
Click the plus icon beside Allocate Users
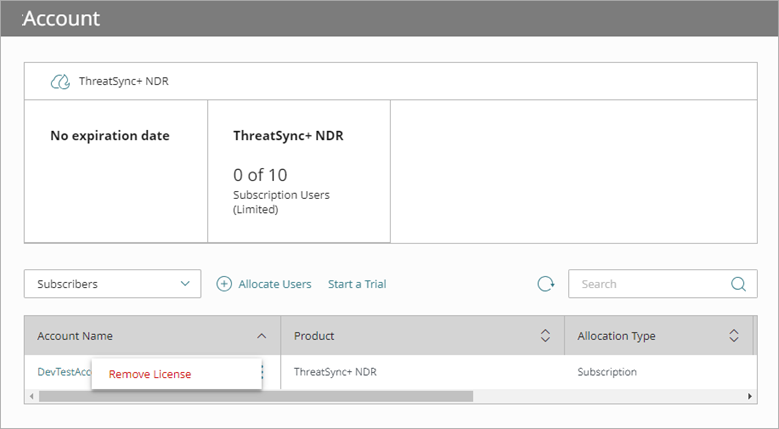coord(224,284)
